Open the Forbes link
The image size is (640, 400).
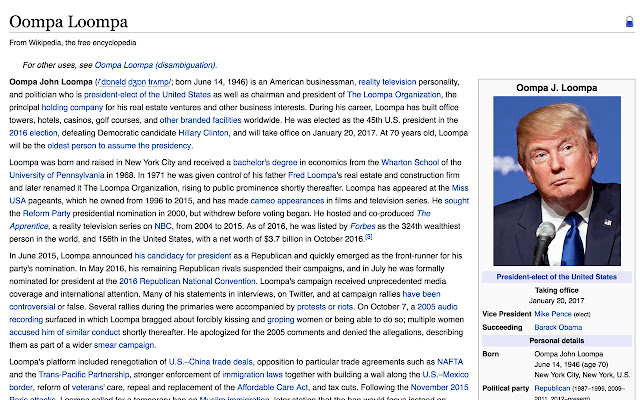[362, 226]
